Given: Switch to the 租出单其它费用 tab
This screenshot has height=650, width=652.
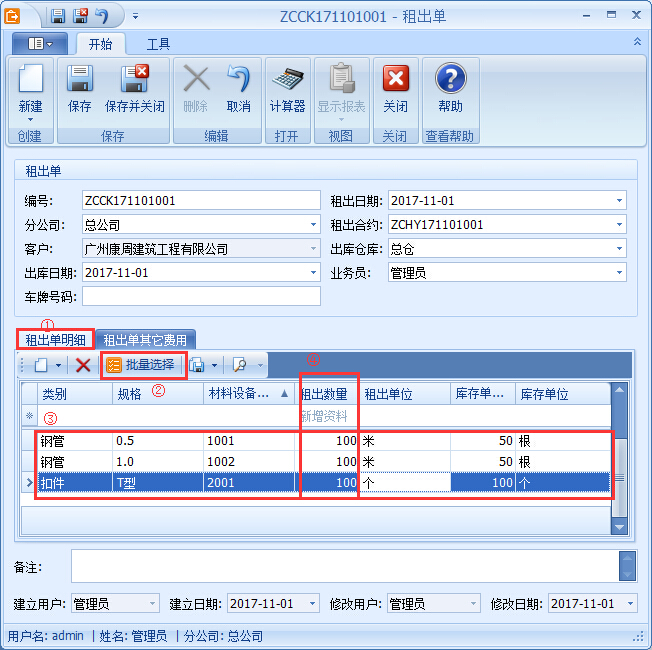Looking at the screenshot, I should 146,340.
